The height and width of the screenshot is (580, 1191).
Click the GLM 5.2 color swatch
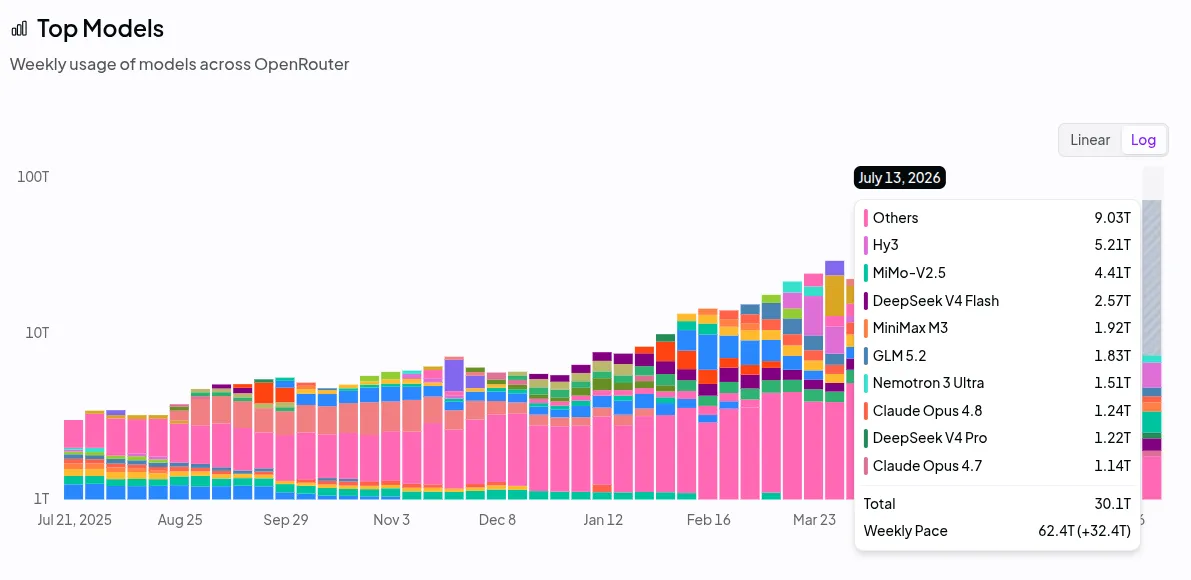[866, 355]
